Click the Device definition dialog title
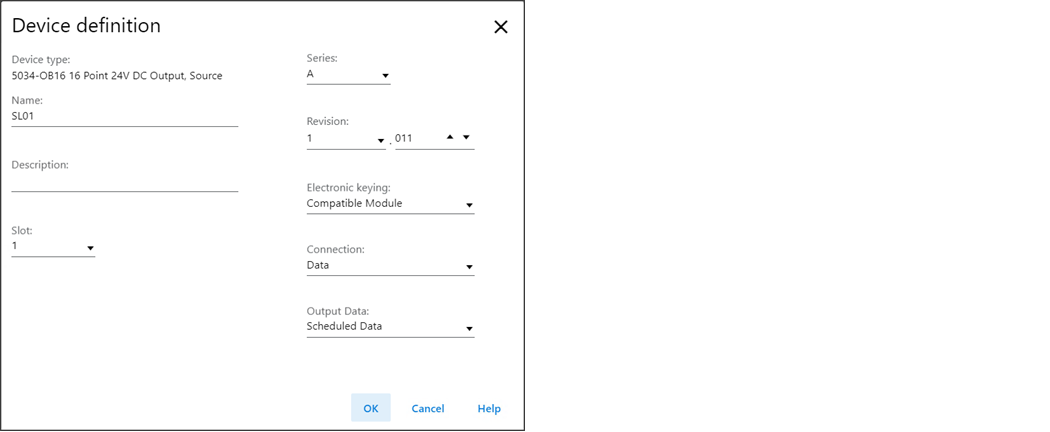The width and height of the screenshot is (1050, 432). pos(86,26)
